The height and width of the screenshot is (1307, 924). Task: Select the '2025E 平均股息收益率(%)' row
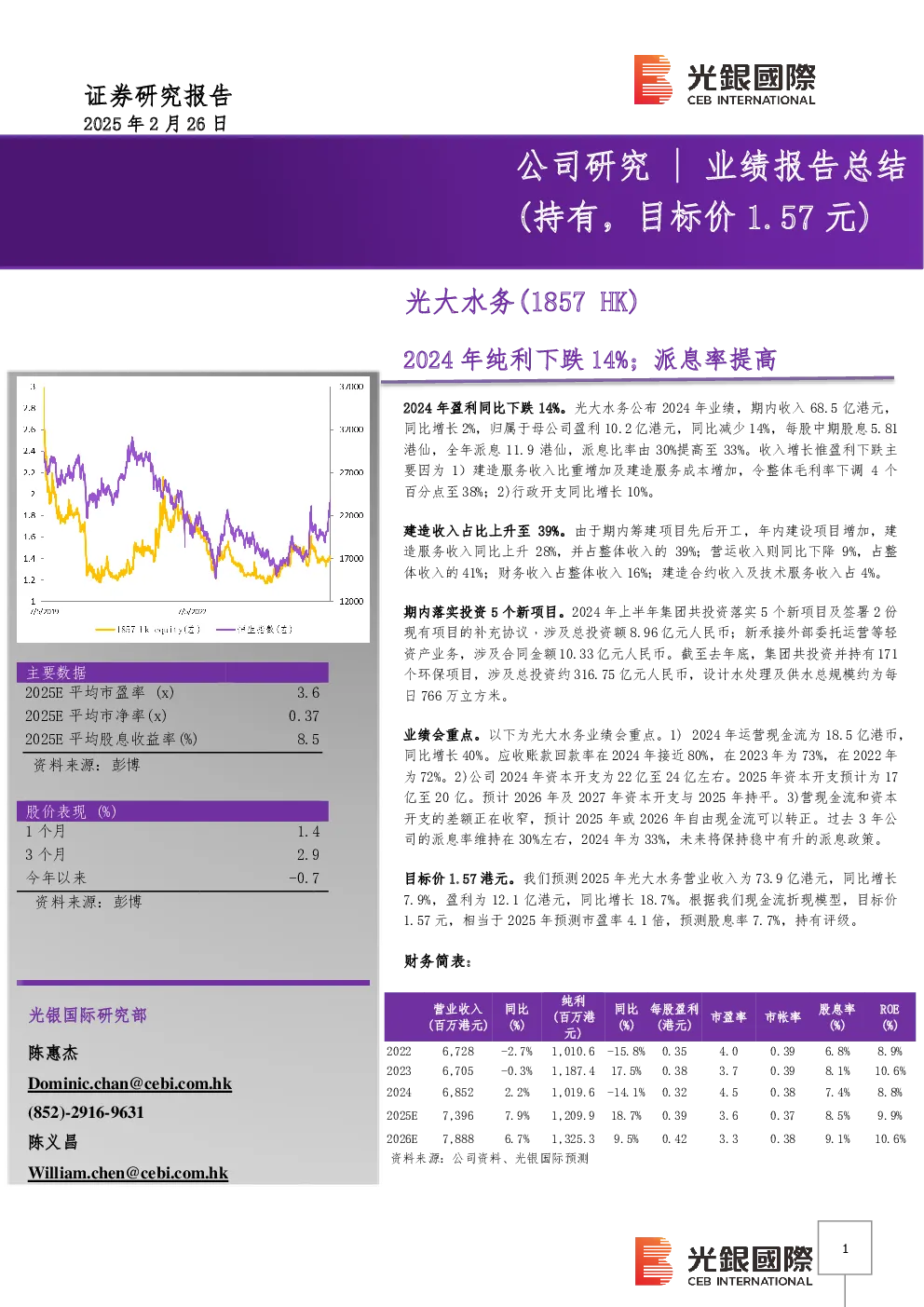[172, 740]
